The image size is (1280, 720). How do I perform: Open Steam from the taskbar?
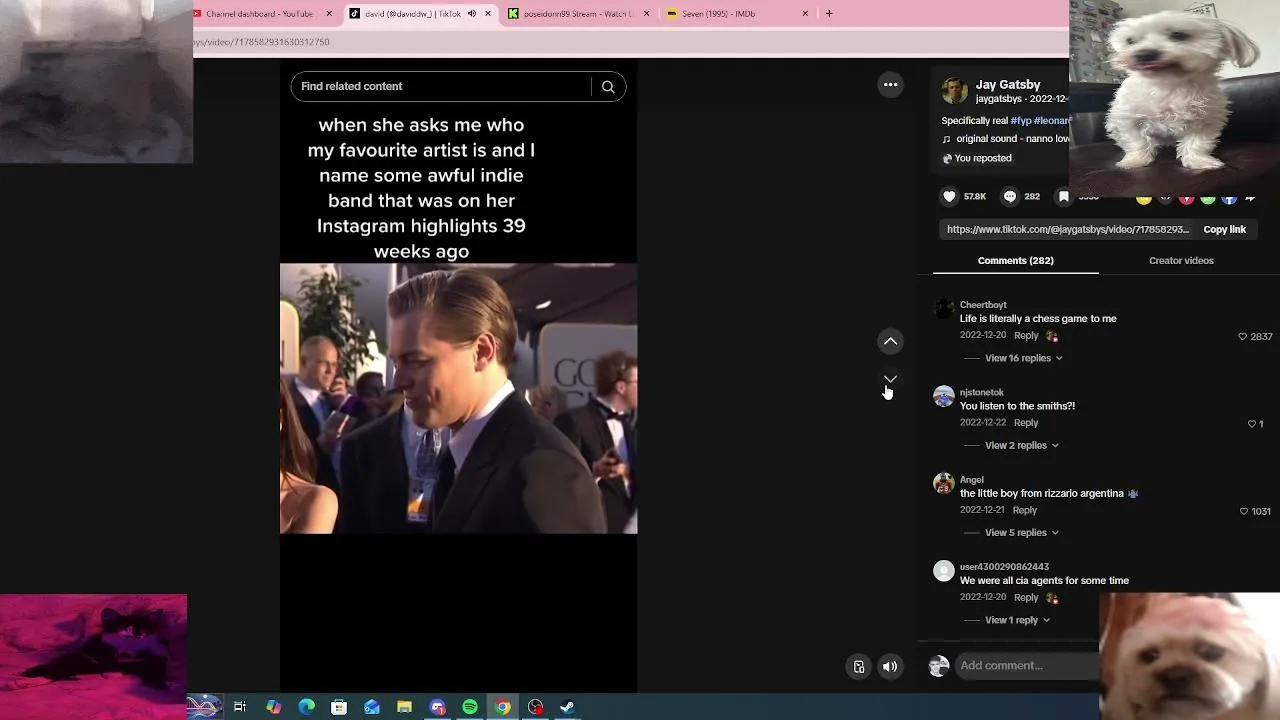pos(567,707)
